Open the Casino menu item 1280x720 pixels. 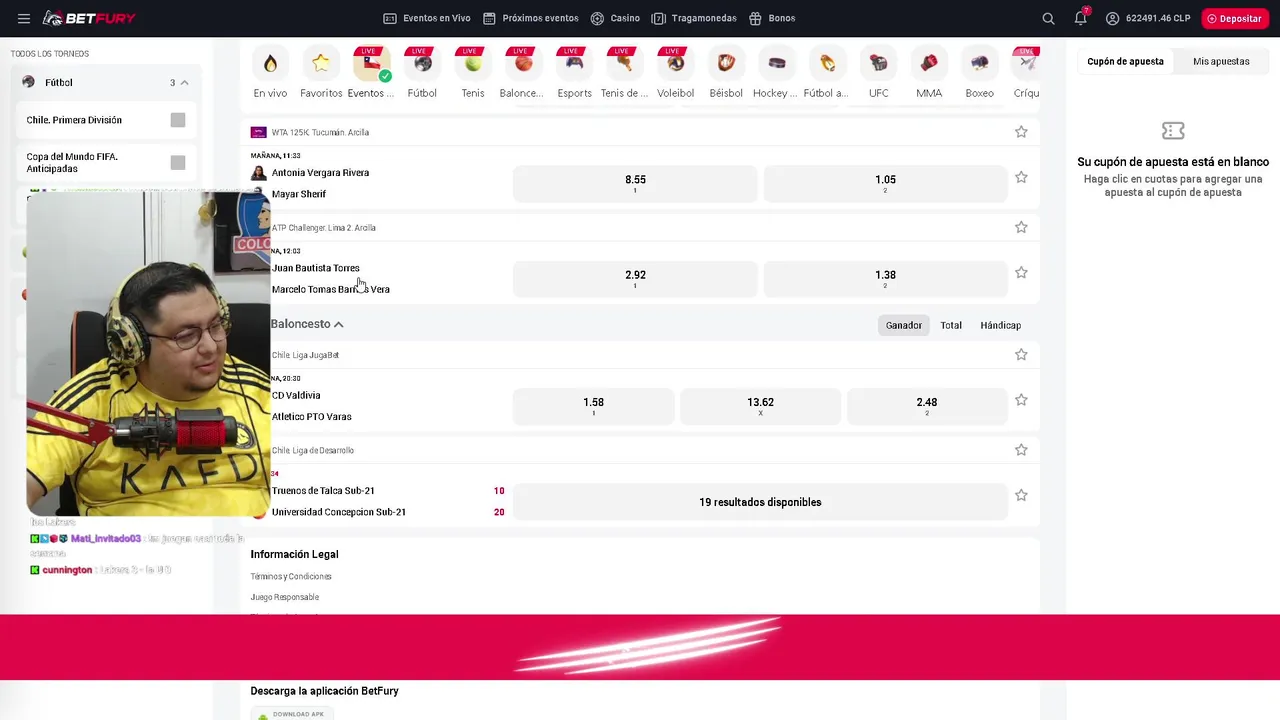615,18
